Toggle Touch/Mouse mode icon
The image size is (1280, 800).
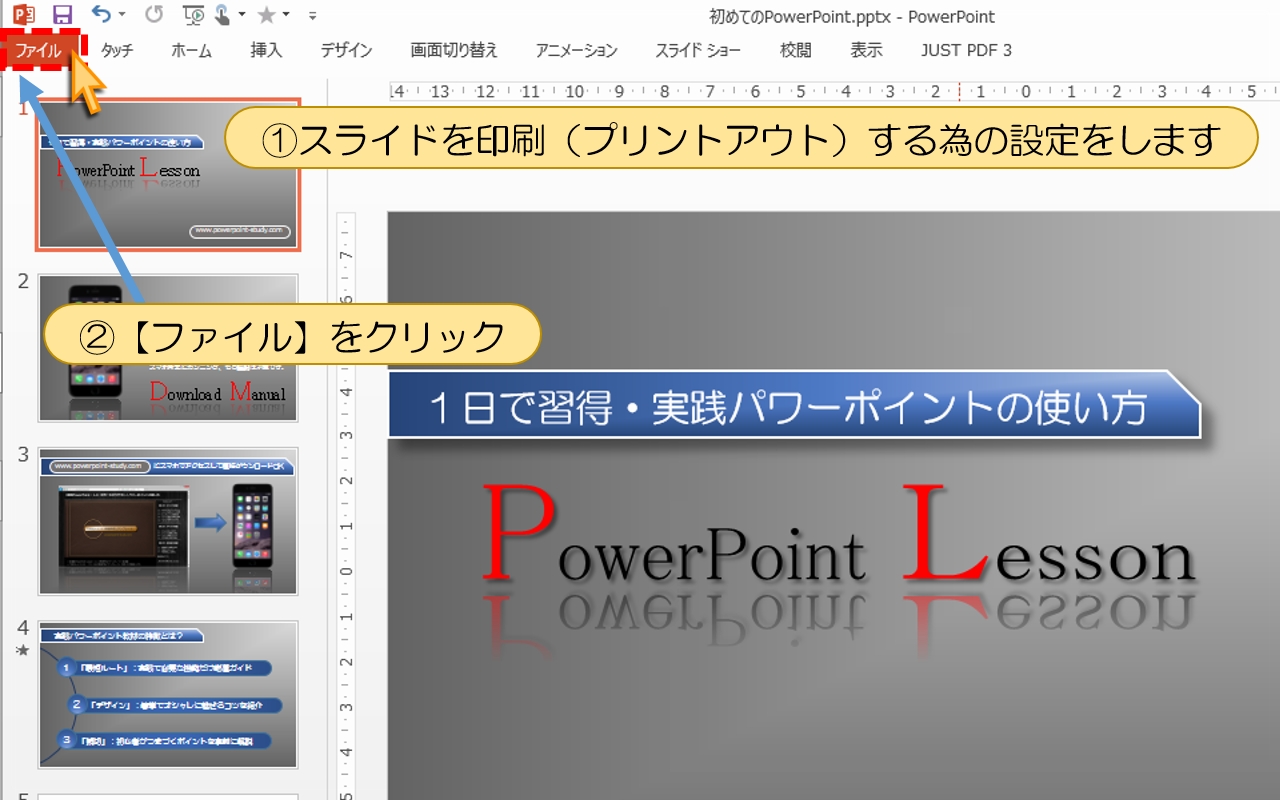tap(223, 15)
